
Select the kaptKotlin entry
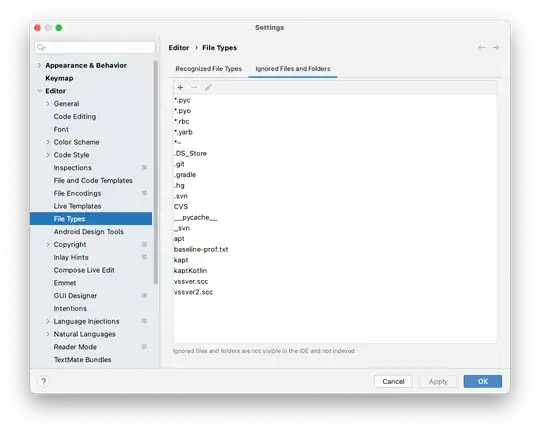click(x=190, y=271)
